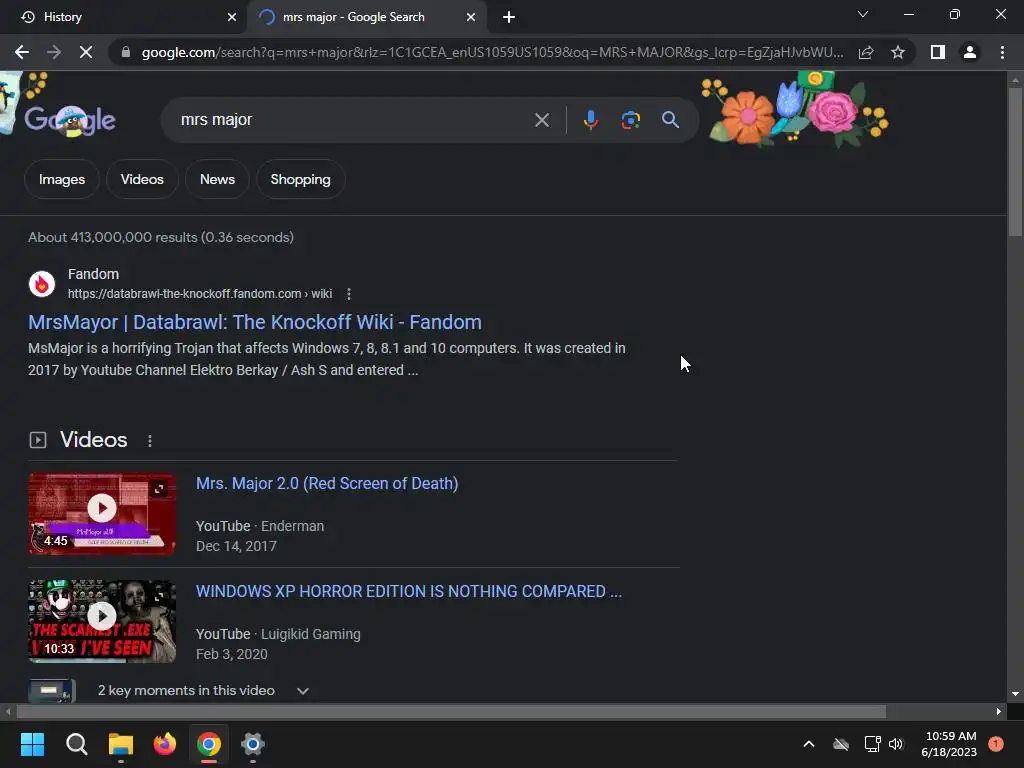Clear the search query text
Viewport: 1024px width, 768px height.
coord(541,120)
